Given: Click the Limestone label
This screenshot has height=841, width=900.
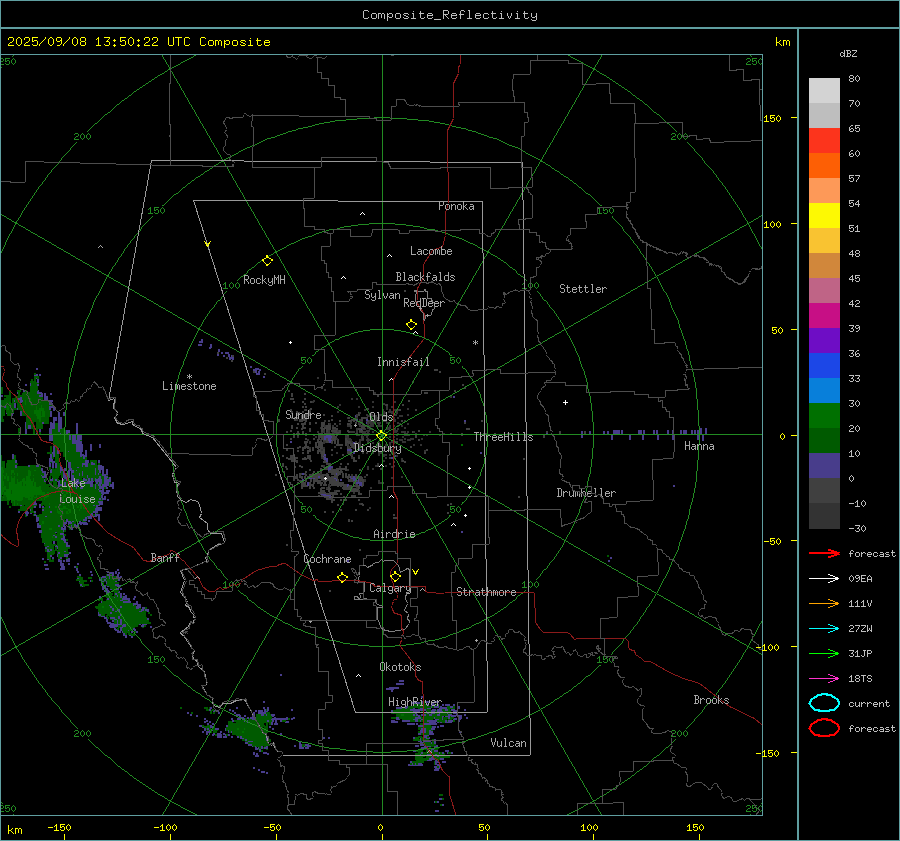Looking at the screenshot, I should [189, 386].
